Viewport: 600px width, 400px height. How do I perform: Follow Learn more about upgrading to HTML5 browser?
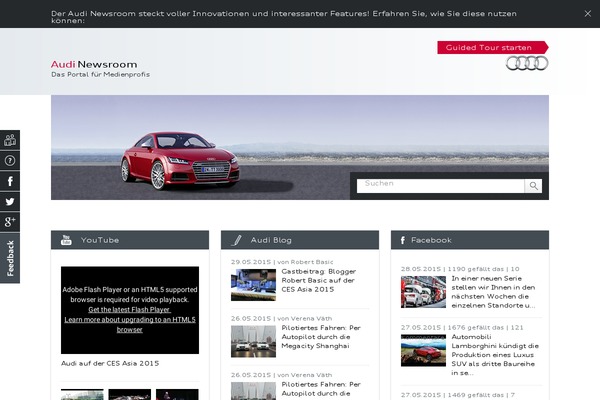click(130, 324)
